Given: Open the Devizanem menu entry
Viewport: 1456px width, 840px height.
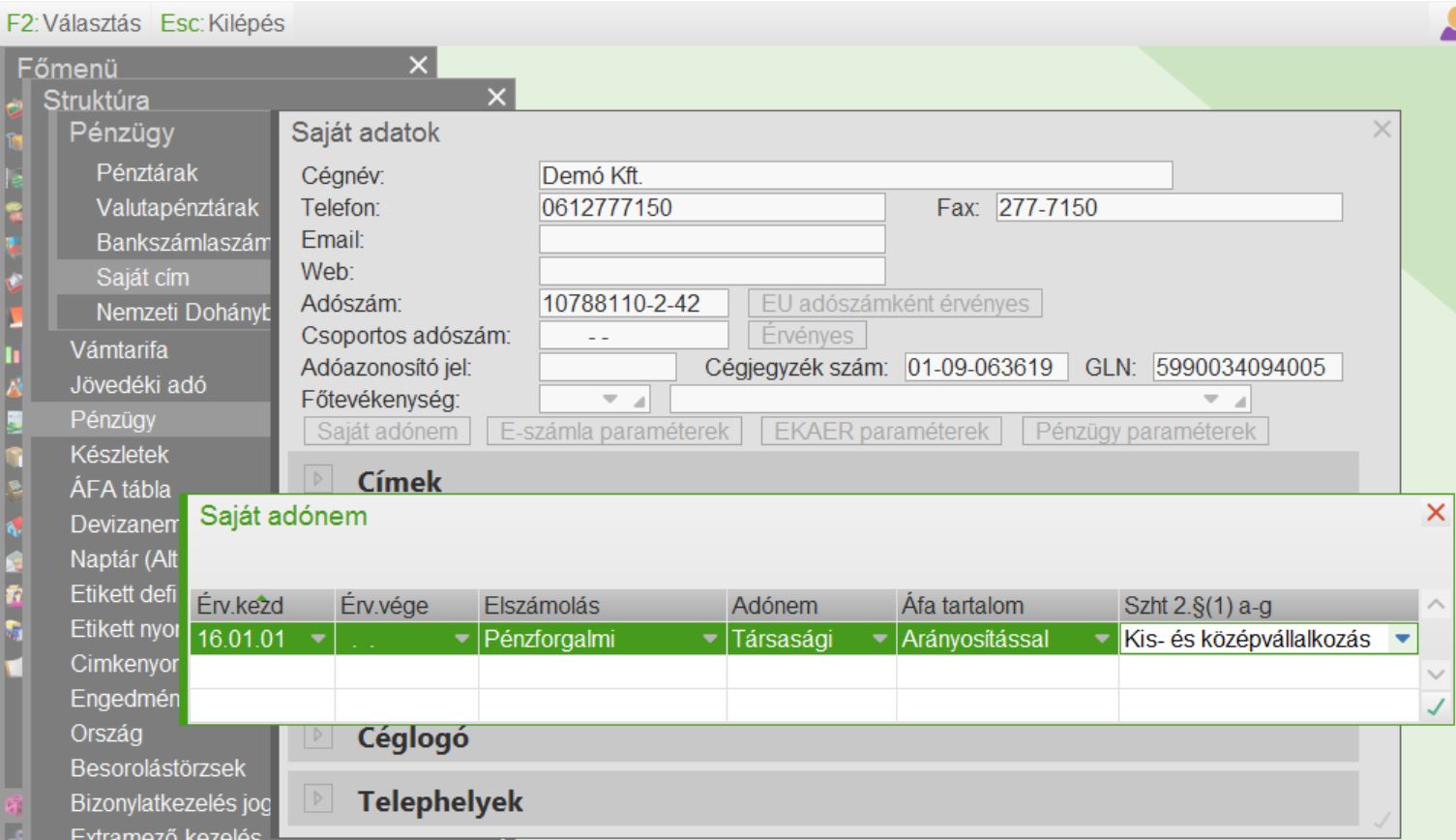Looking at the screenshot, I should click(124, 525).
